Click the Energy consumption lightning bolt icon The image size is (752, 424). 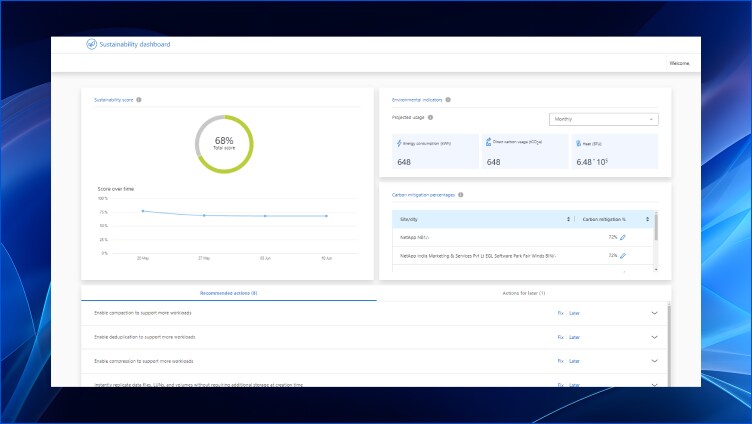click(x=400, y=143)
